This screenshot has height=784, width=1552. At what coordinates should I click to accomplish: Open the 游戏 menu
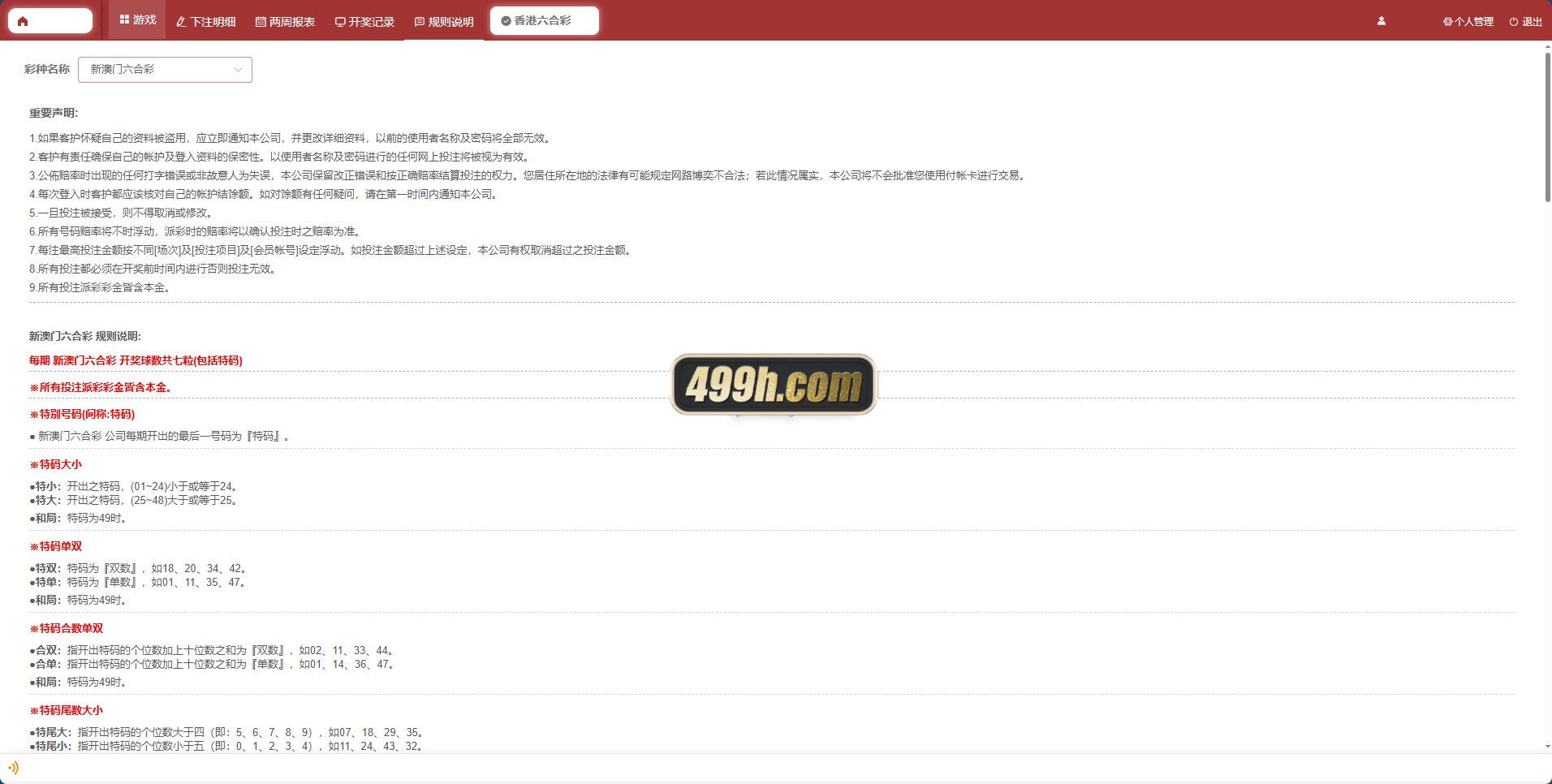137,20
